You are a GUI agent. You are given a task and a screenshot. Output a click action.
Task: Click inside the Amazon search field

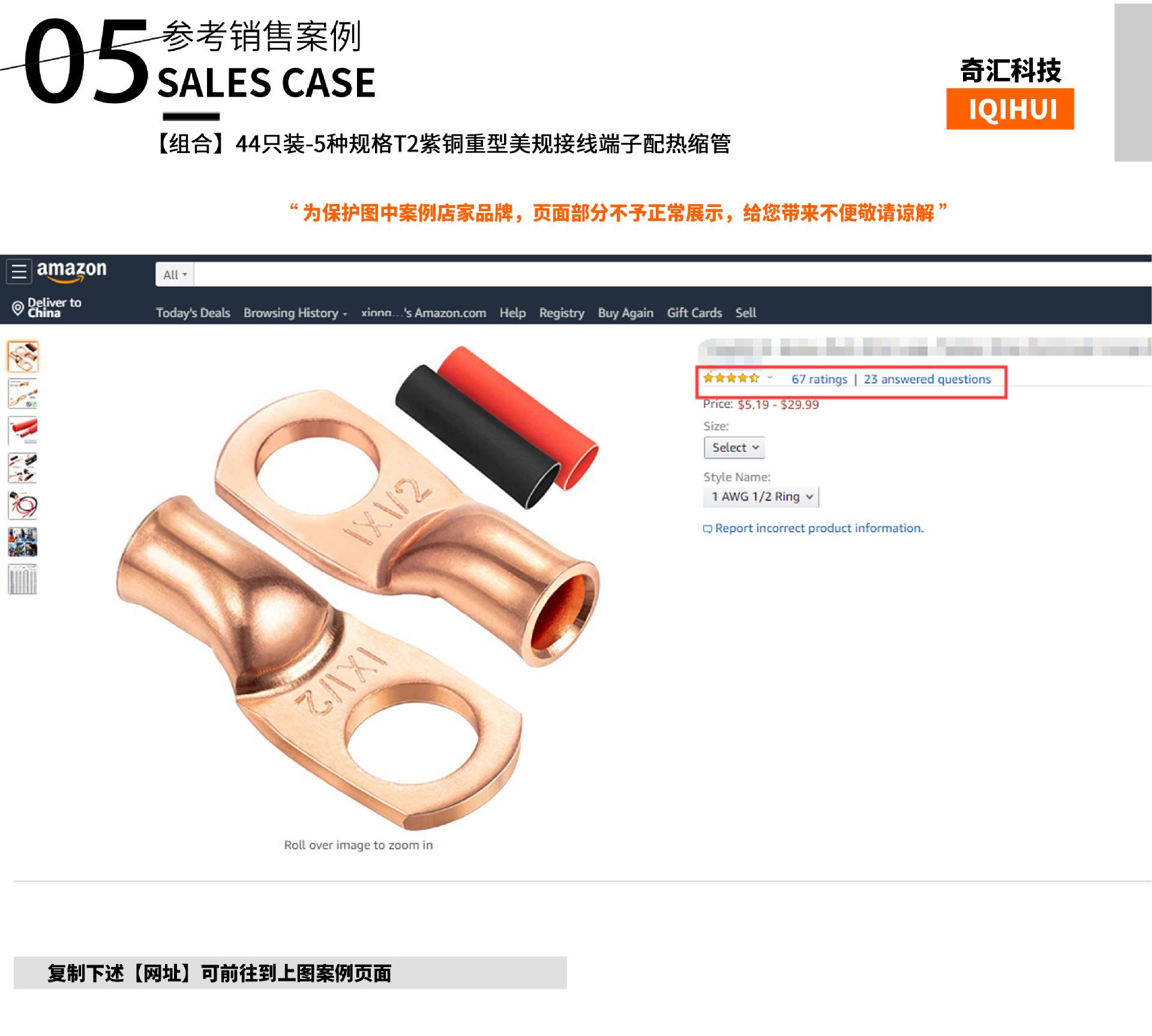tap(672, 274)
